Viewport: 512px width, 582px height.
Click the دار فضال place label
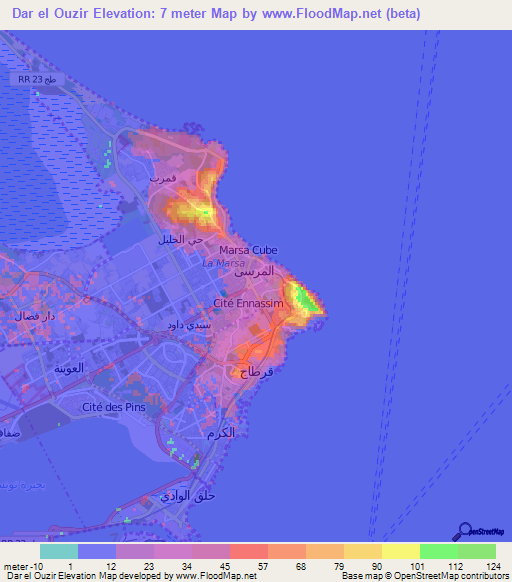pos(35,316)
